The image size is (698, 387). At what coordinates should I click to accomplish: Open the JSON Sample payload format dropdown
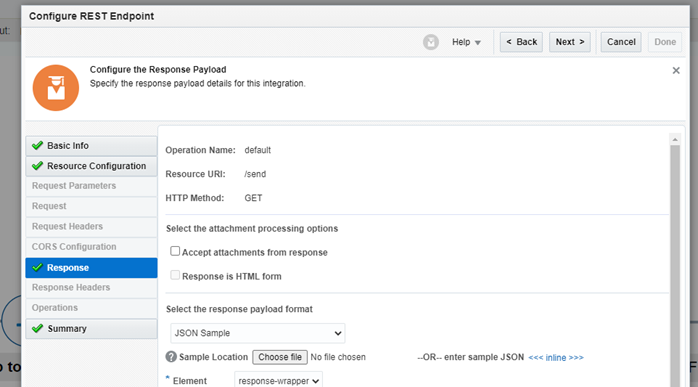coord(258,333)
